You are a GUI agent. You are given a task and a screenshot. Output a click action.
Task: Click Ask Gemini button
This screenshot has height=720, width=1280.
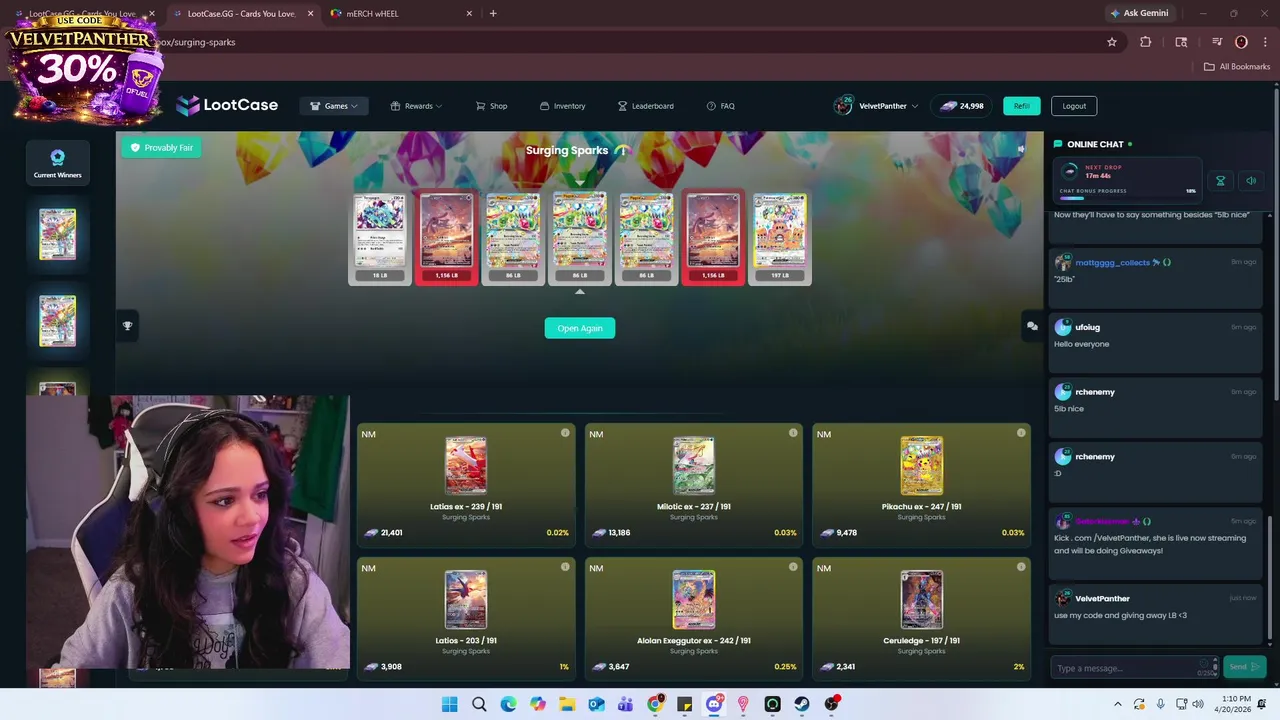(x=1139, y=14)
